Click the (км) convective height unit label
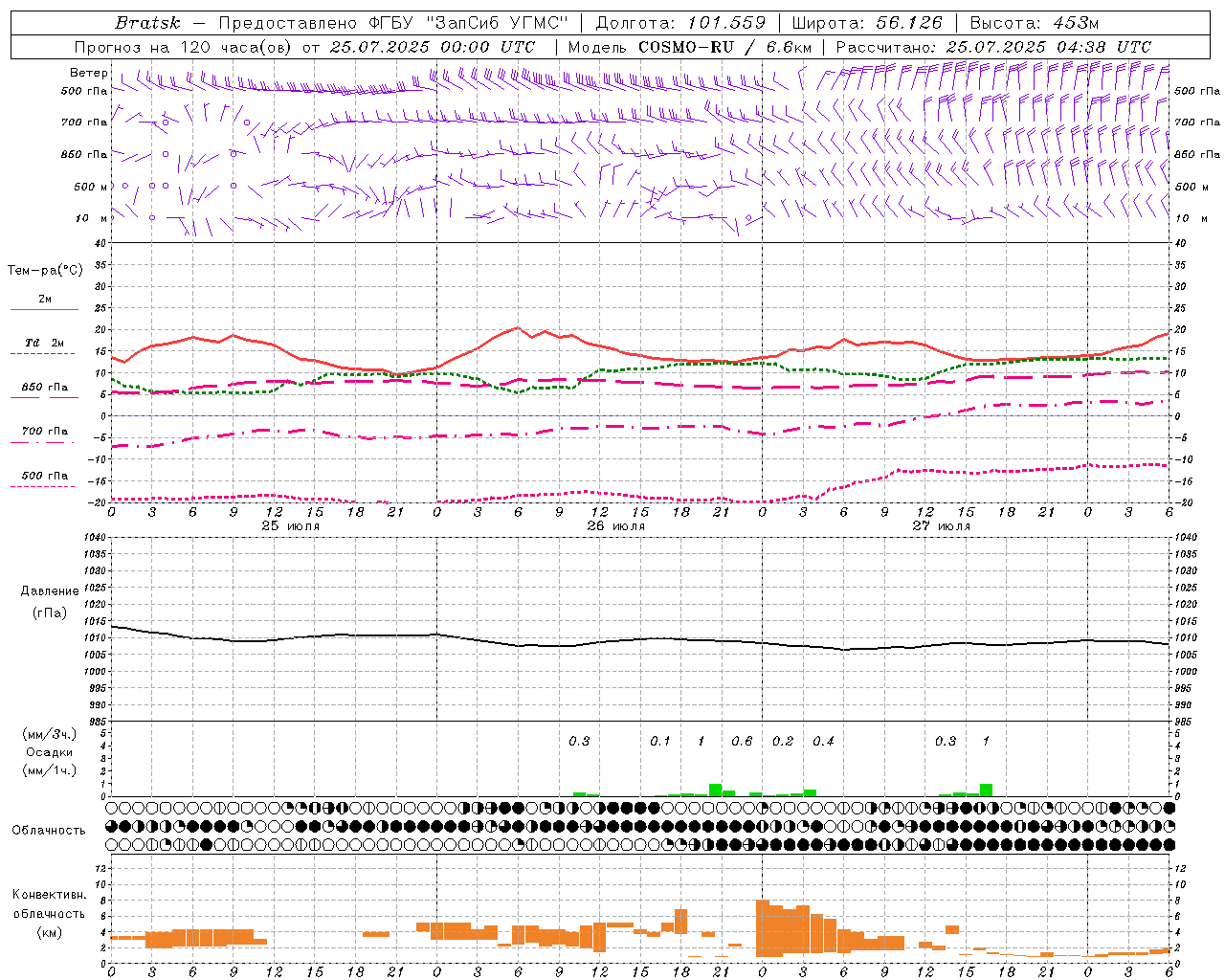1225x980 pixels. 50,932
